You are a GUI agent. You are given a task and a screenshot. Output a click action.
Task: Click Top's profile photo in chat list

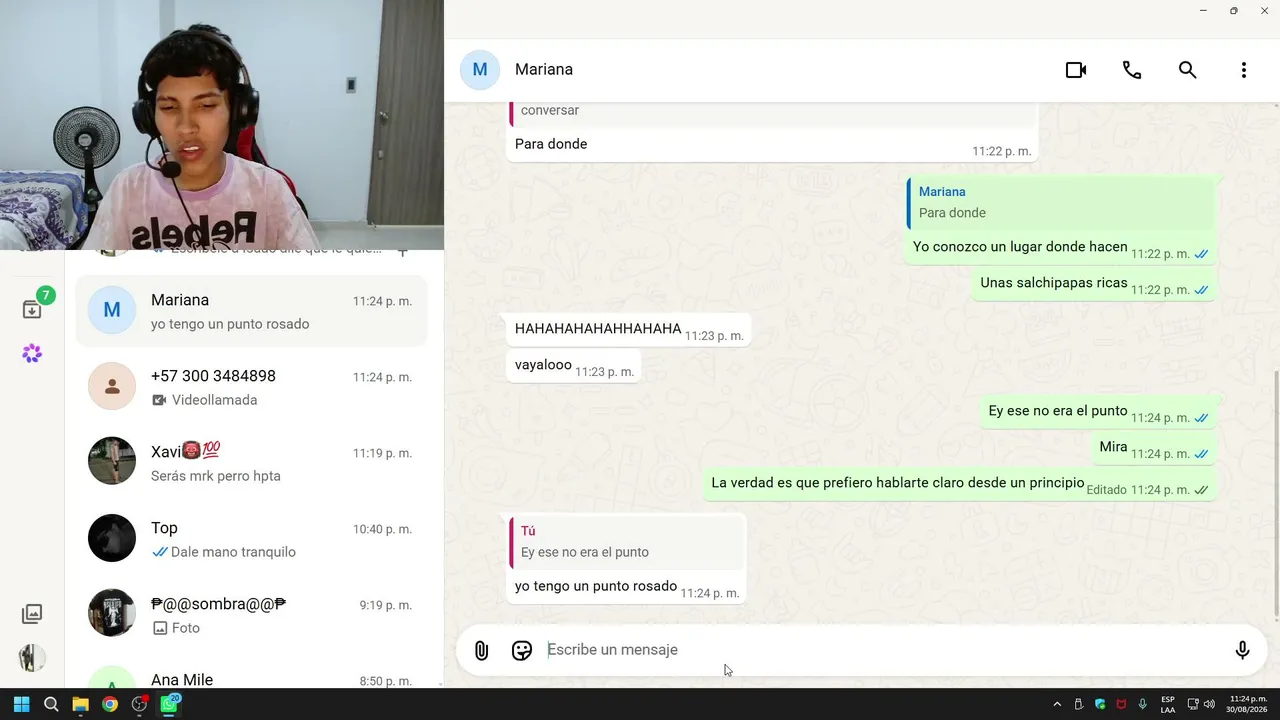(112, 538)
